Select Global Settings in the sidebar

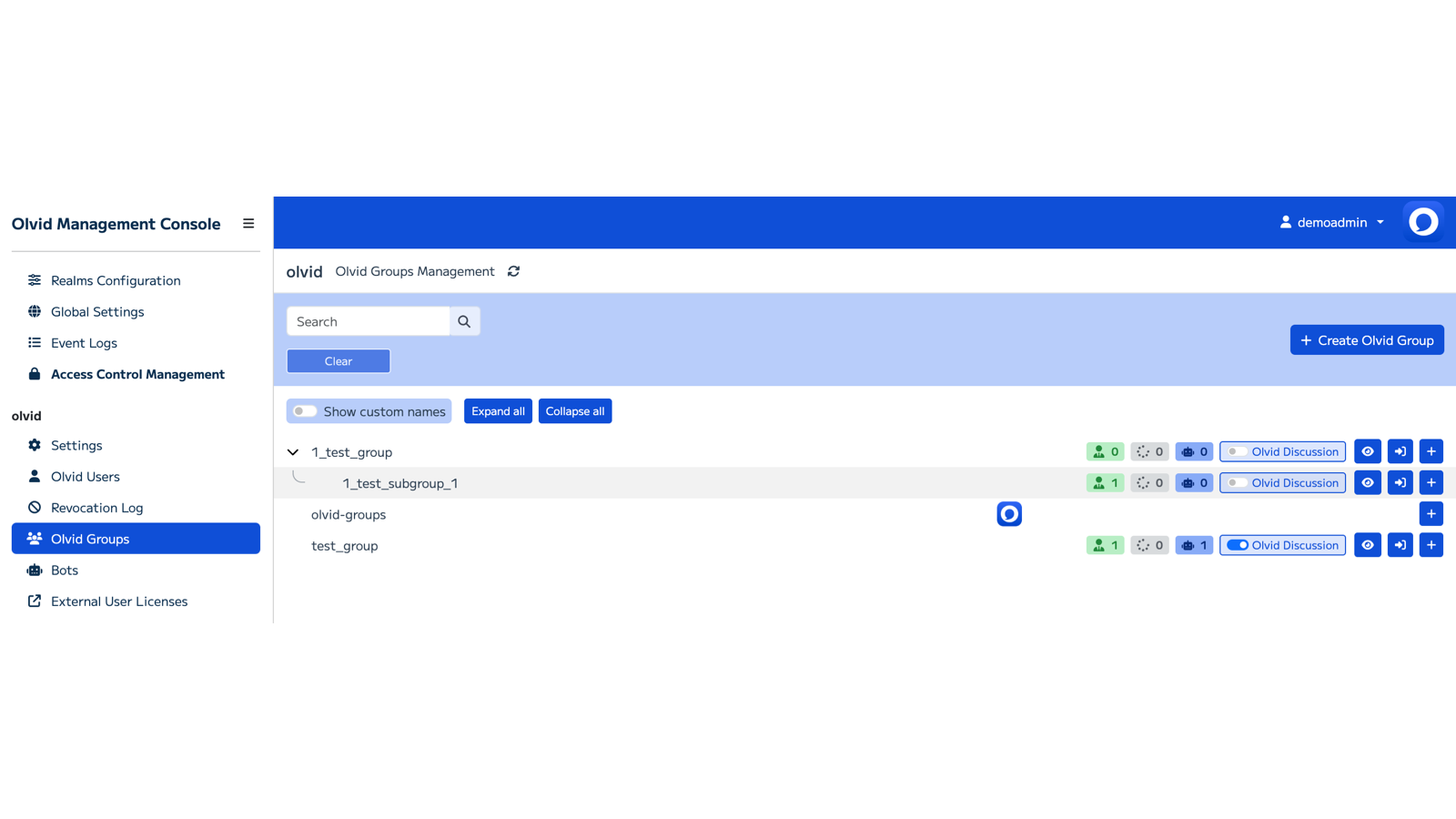pos(96,311)
